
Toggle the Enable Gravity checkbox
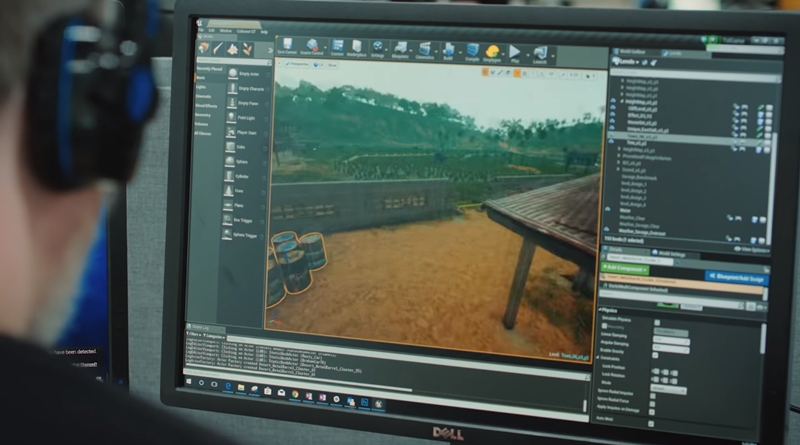[x=656, y=355]
